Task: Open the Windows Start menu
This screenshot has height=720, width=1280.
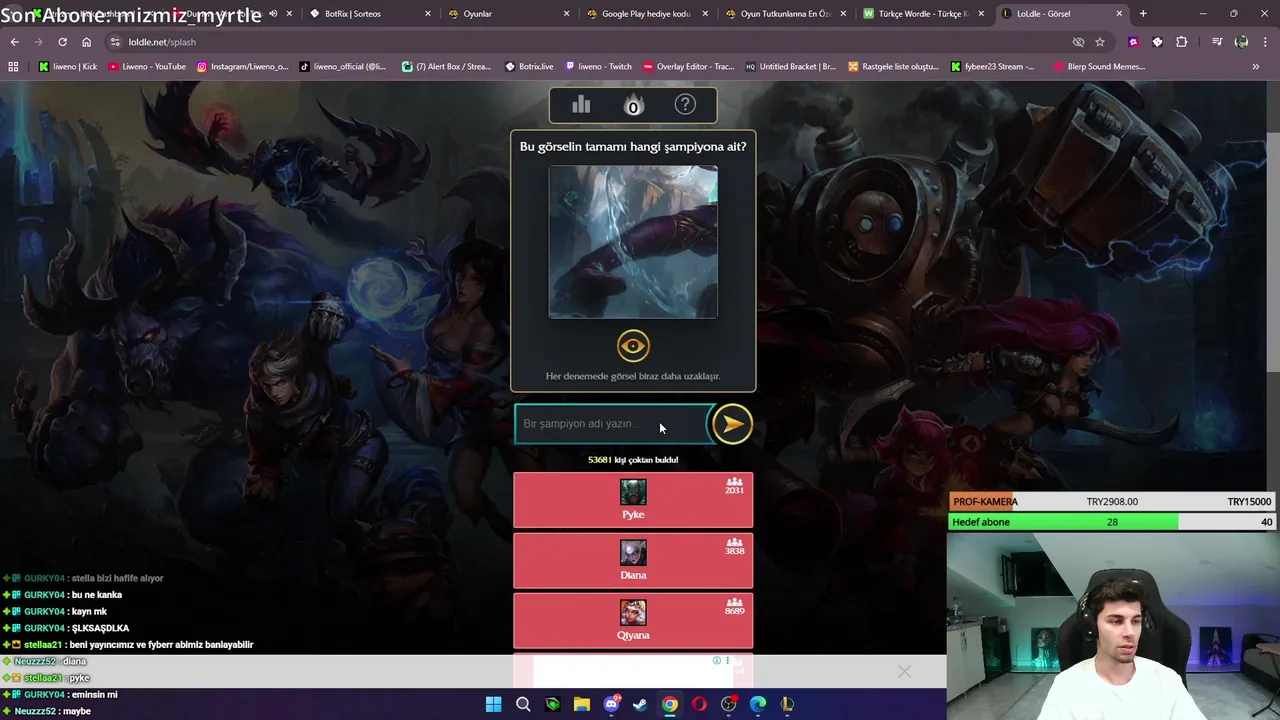Action: point(493,704)
